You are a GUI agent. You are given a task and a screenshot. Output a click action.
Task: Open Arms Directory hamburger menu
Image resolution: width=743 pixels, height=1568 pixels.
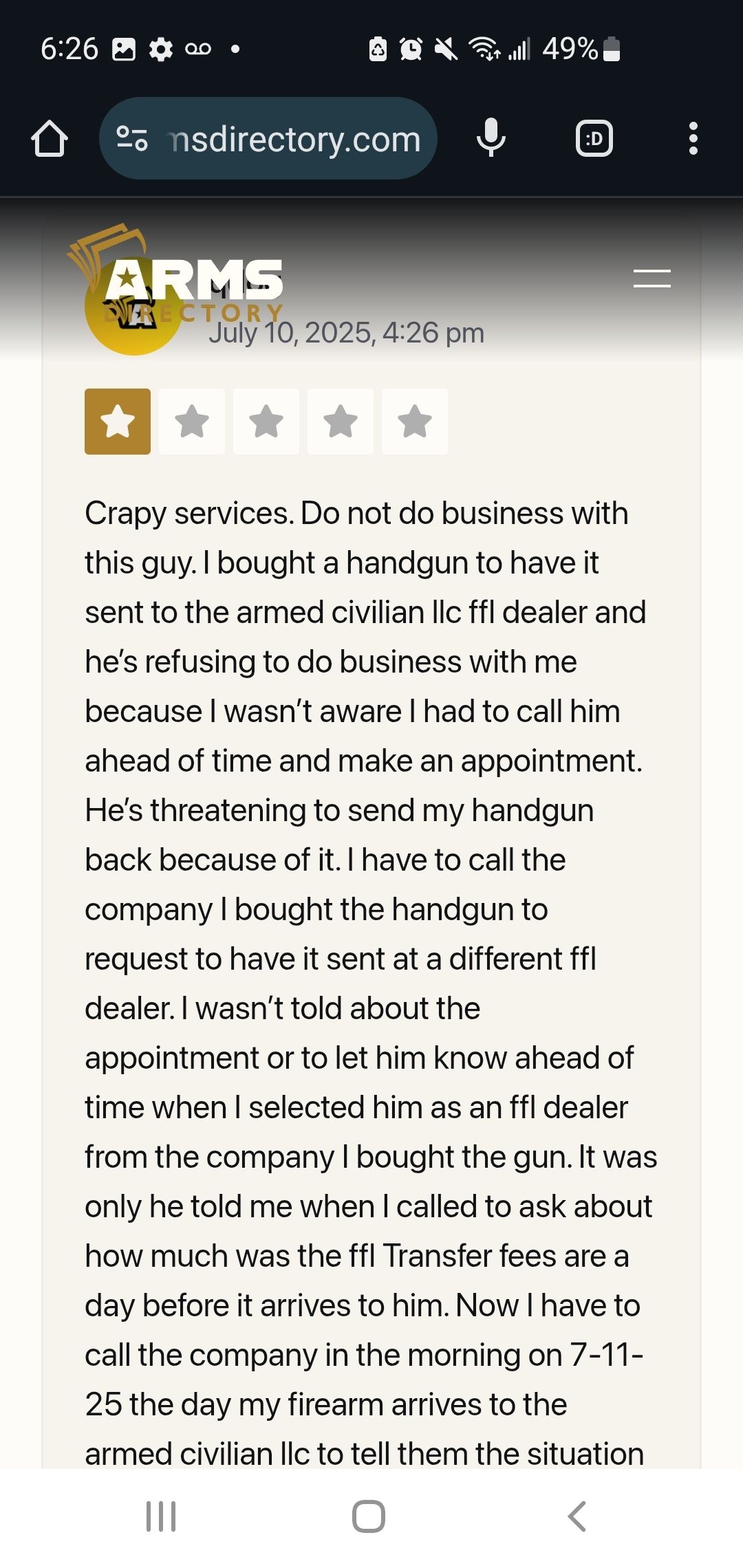point(652,279)
